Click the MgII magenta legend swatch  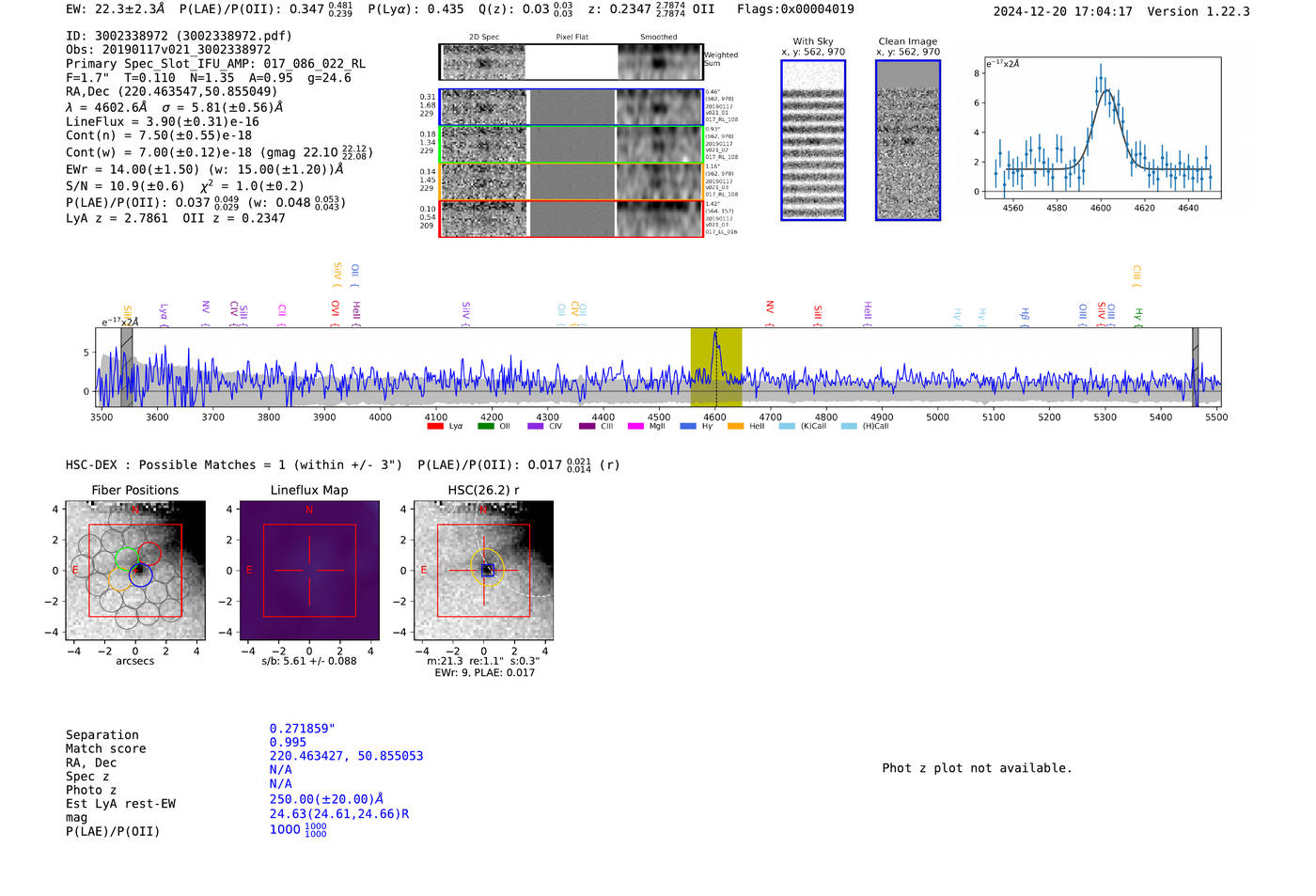(635, 427)
